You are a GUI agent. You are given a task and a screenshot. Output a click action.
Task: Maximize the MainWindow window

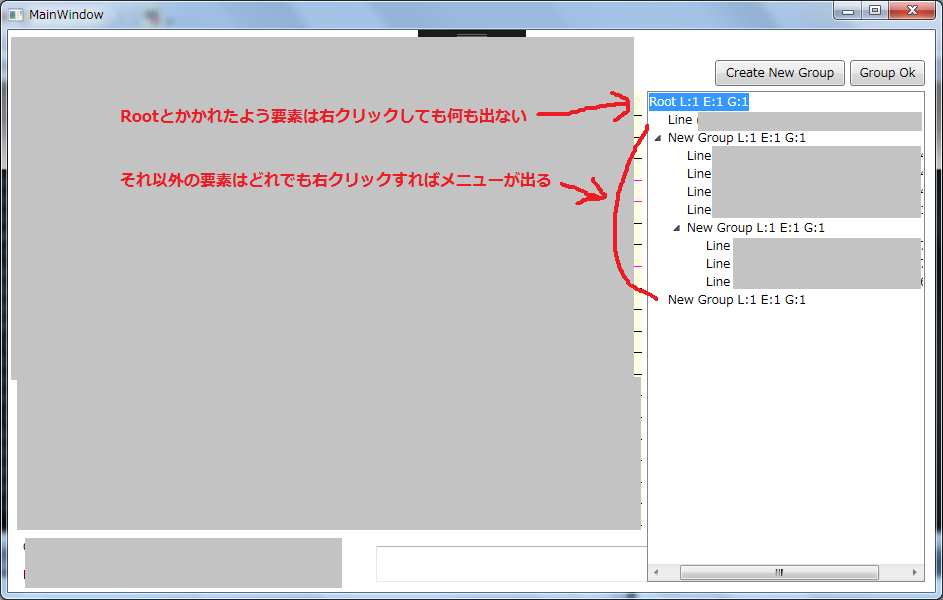point(875,11)
